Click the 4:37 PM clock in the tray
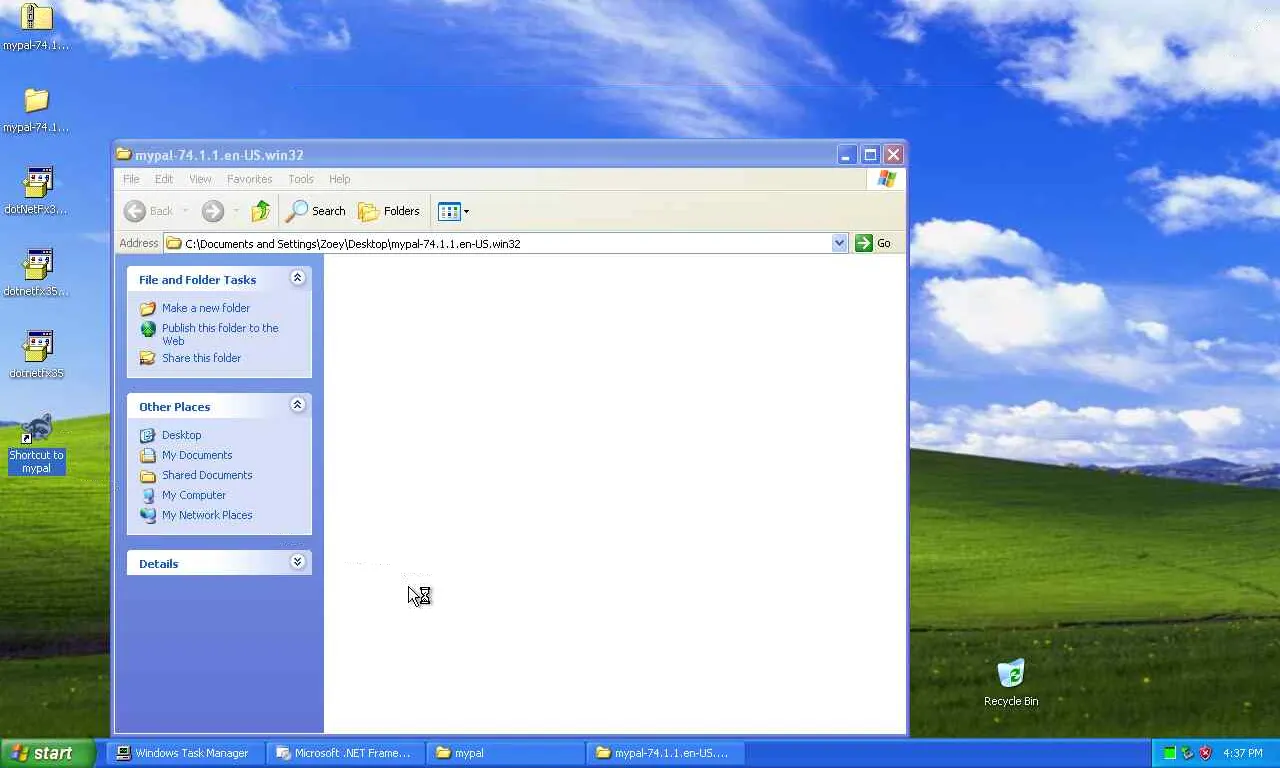The image size is (1280, 768). pyautogui.click(x=1243, y=753)
